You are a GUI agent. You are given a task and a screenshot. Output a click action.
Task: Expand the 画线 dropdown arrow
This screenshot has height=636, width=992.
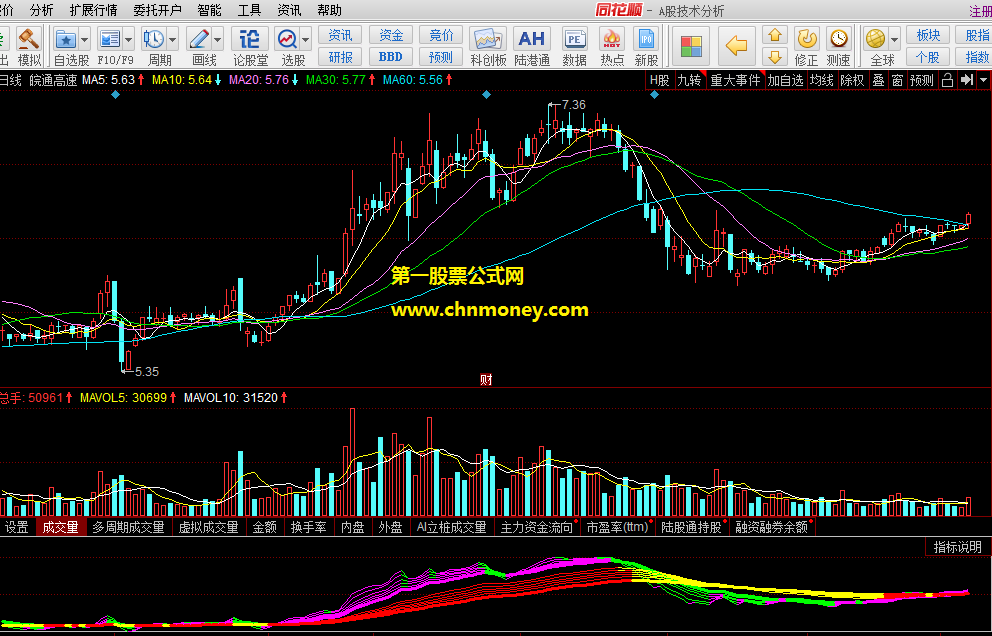click(x=218, y=39)
